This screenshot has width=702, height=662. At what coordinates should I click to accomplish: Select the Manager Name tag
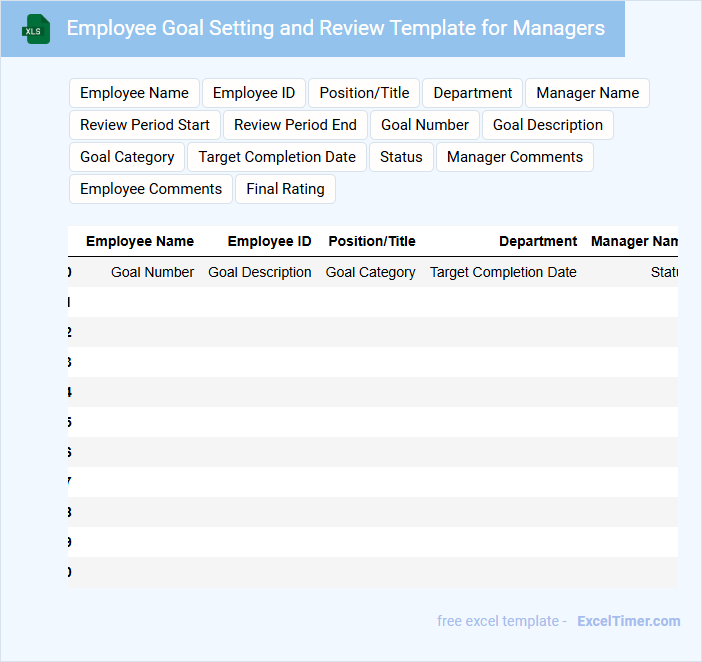pos(587,93)
